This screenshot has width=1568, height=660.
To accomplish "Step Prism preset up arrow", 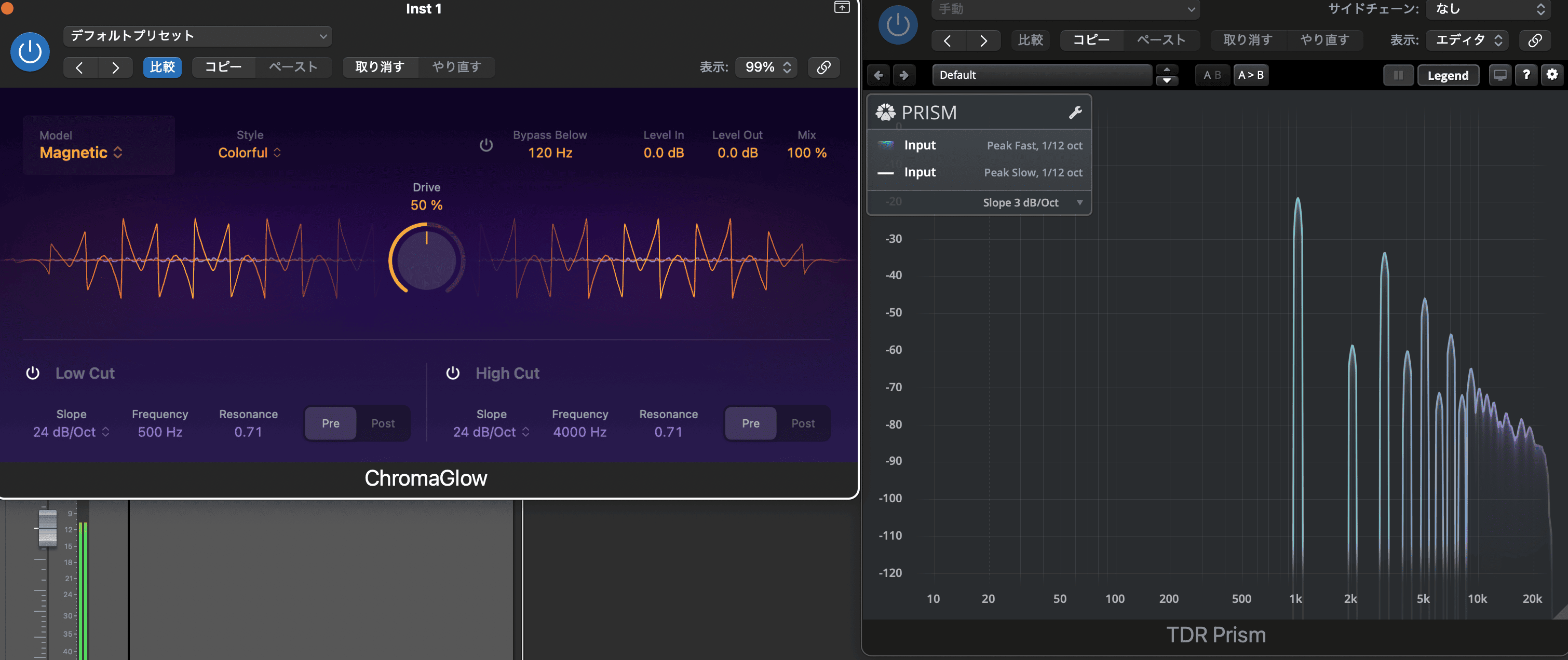I will pos(1167,70).
